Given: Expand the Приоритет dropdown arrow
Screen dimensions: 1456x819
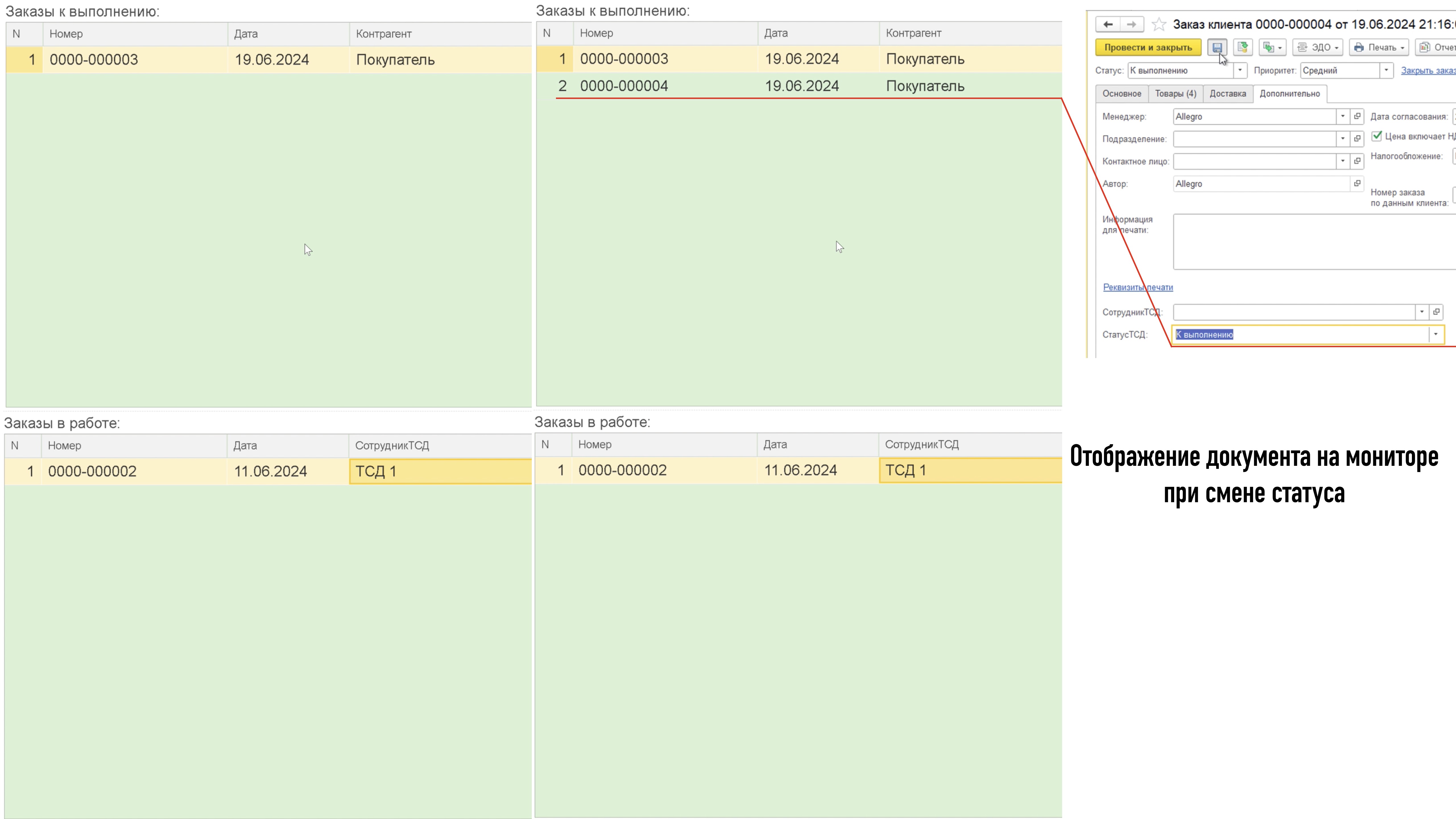Looking at the screenshot, I should pos(1386,71).
